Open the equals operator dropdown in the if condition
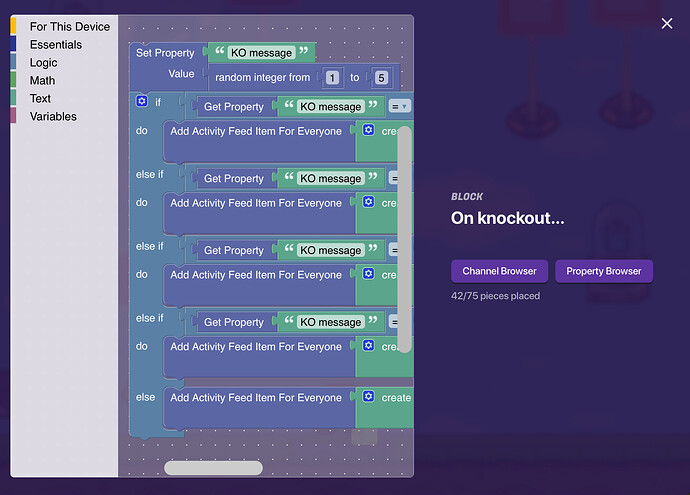This screenshot has width=690, height=495. (399, 106)
